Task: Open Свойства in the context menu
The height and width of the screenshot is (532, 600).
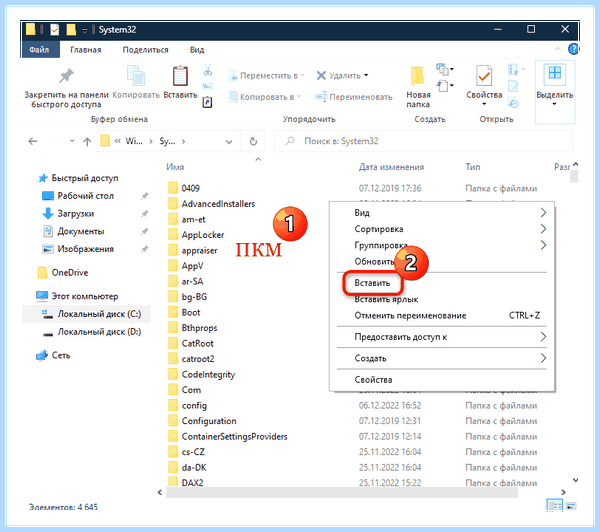Action: [373, 380]
